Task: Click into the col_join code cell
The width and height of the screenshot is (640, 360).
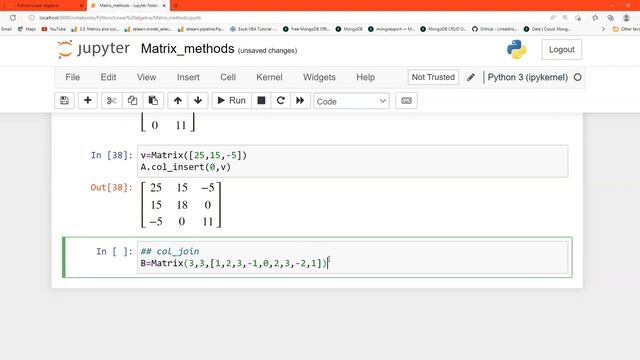Action: pyautogui.click(x=352, y=257)
